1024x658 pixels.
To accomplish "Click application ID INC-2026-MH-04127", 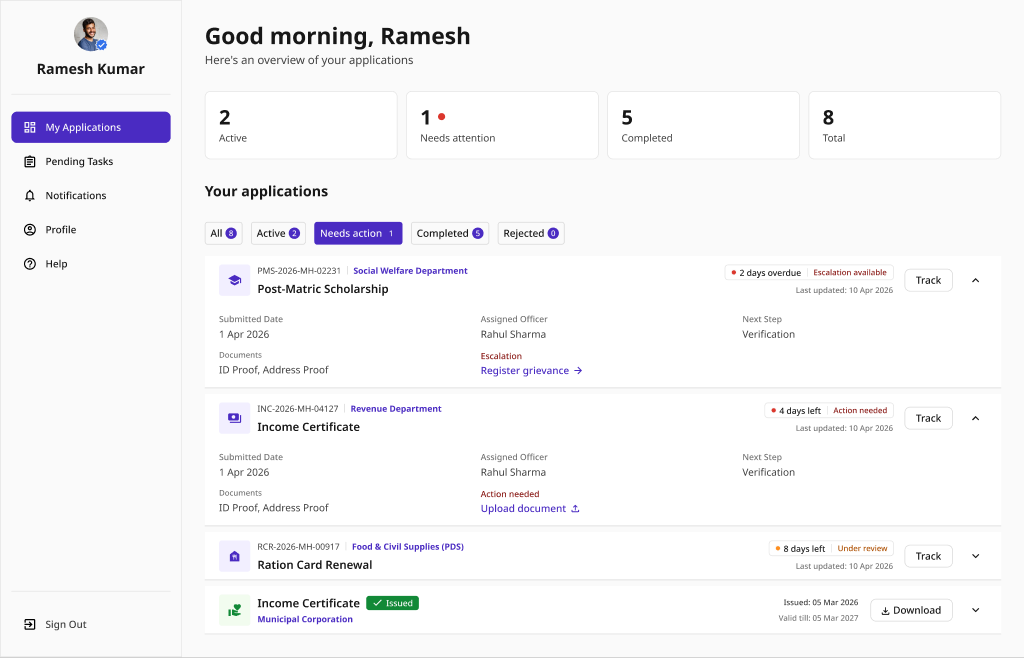I will 298,409.
